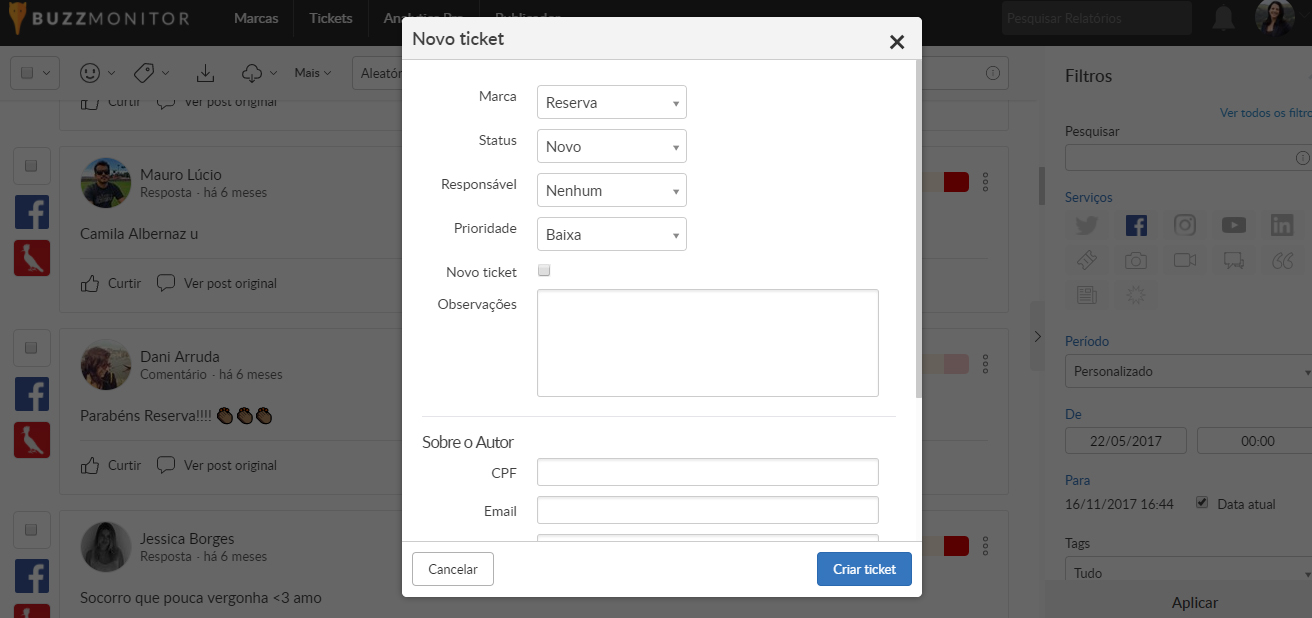Screen dimensions: 1312x618
Task: Select the Mauro Lúcio post checkbox
Action: click(x=30, y=166)
